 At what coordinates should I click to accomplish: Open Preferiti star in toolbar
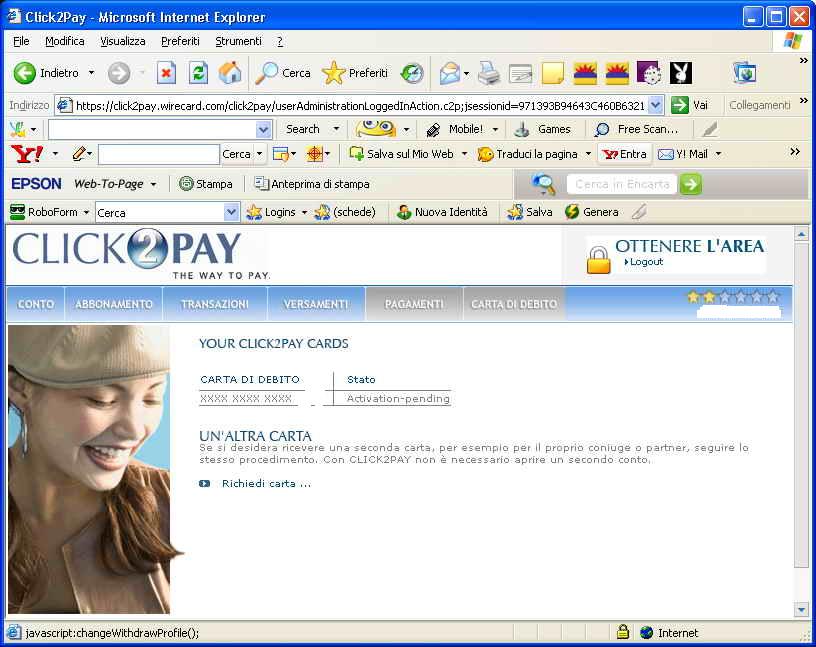click(x=355, y=73)
